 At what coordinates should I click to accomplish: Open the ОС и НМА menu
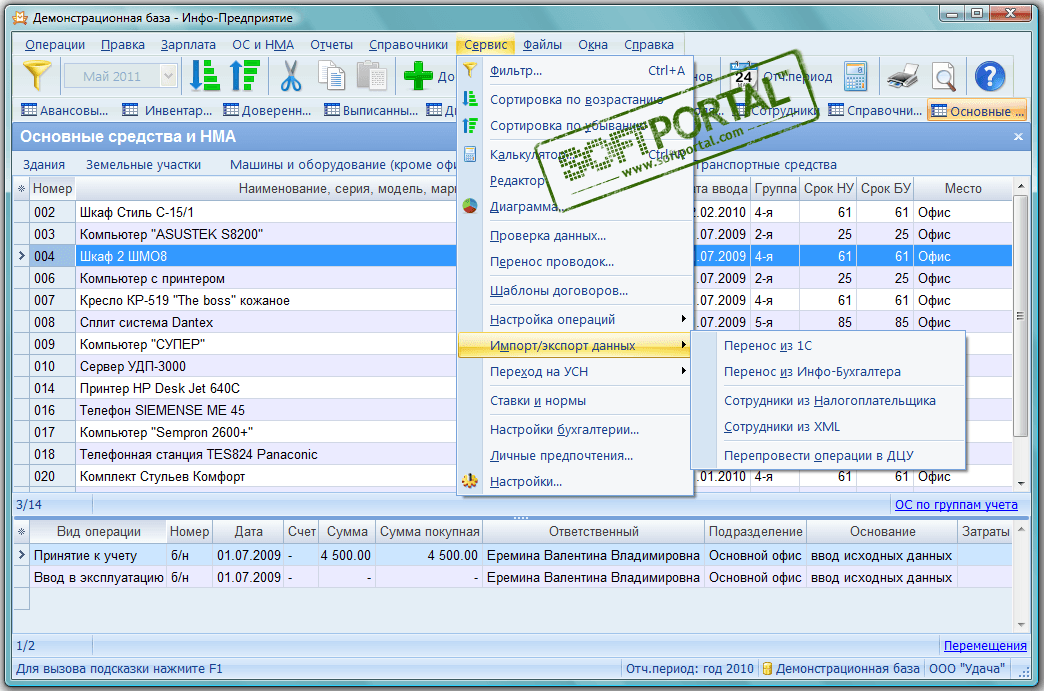(x=263, y=45)
